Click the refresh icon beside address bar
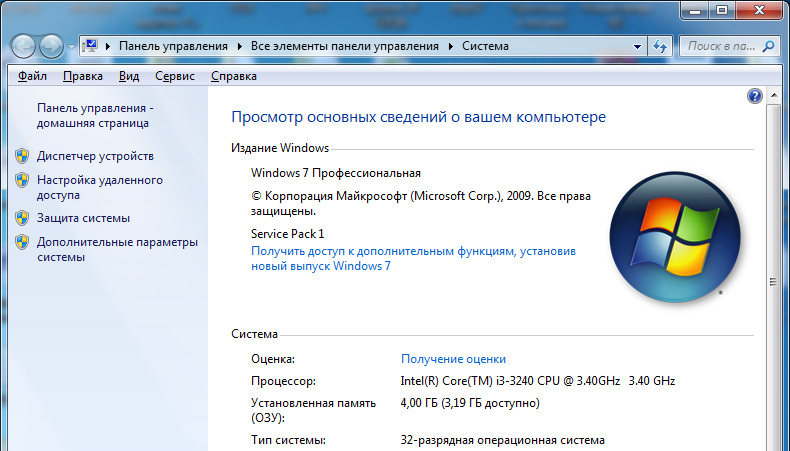The height and width of the screenshot is (451, 790). click(x=660, y=46)
